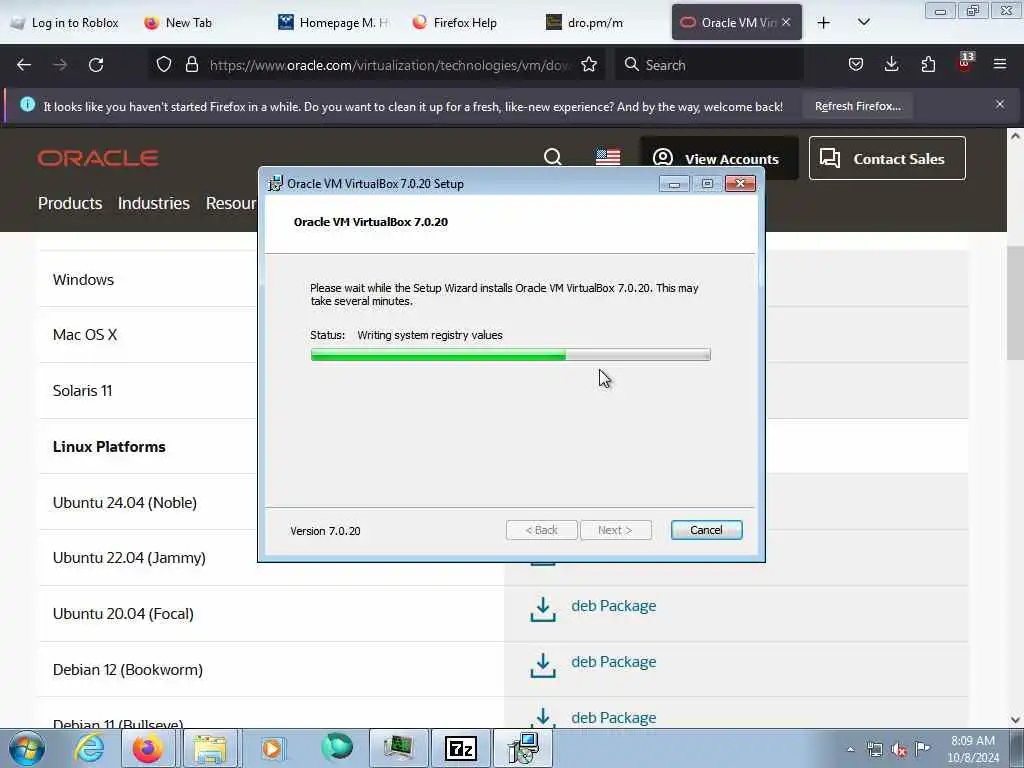Image resolution: width=1024 pixels, height=768 pixels.
Task: Click the padlock site info icon
Action: [191, 64]
